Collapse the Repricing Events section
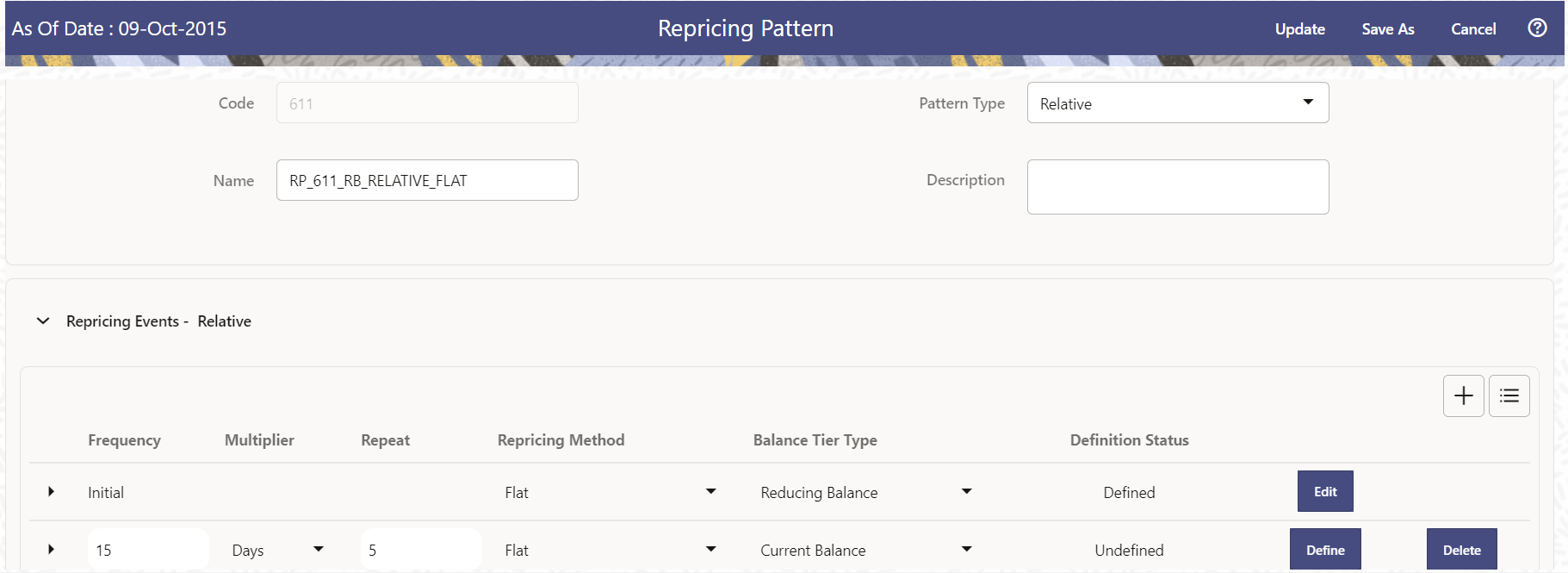The height and width of the screenshot is (573, 1568). (43, 321)
